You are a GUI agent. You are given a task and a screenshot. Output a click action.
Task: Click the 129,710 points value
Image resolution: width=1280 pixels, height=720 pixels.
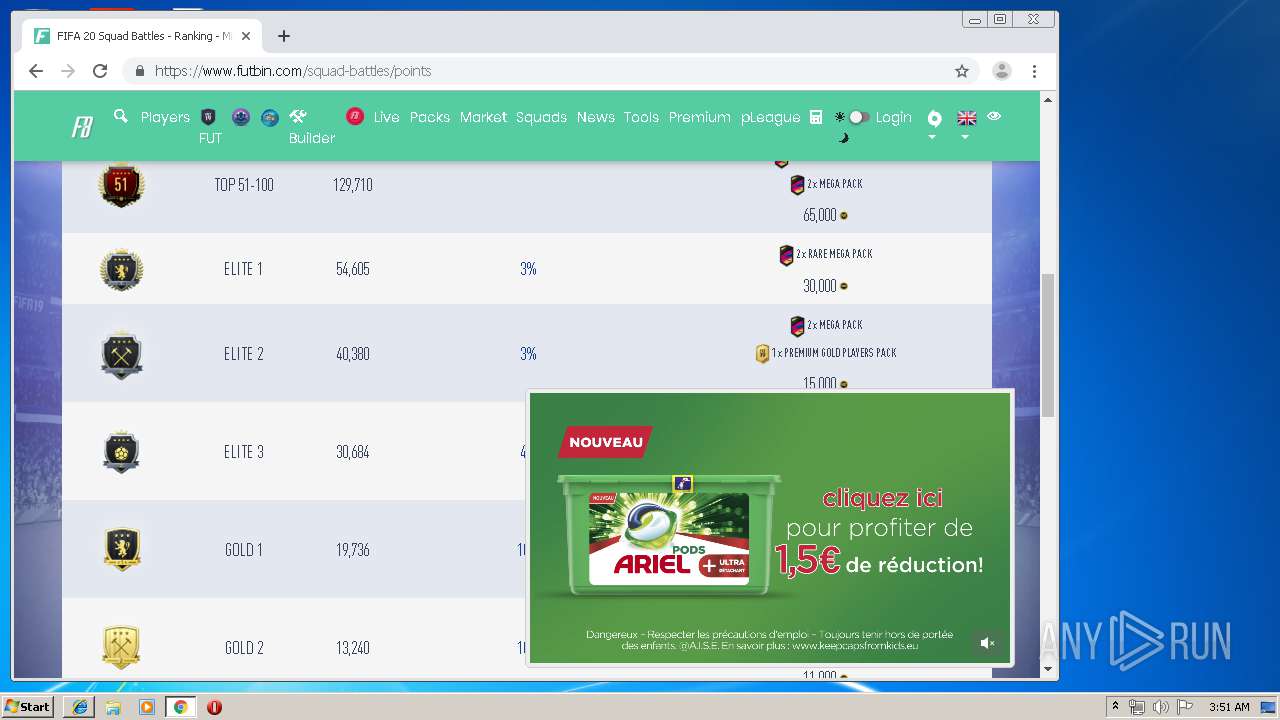point(352,185)
